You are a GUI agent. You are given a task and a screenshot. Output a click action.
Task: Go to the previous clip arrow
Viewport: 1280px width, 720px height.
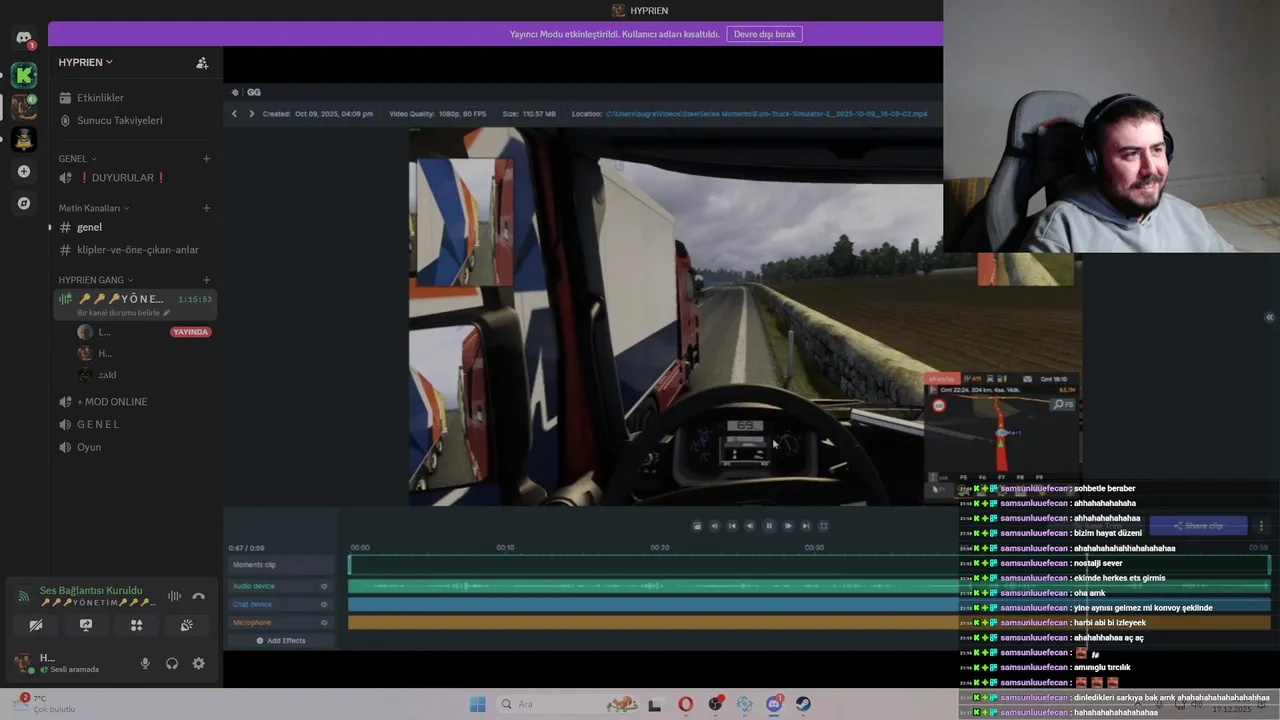[234, 114]
